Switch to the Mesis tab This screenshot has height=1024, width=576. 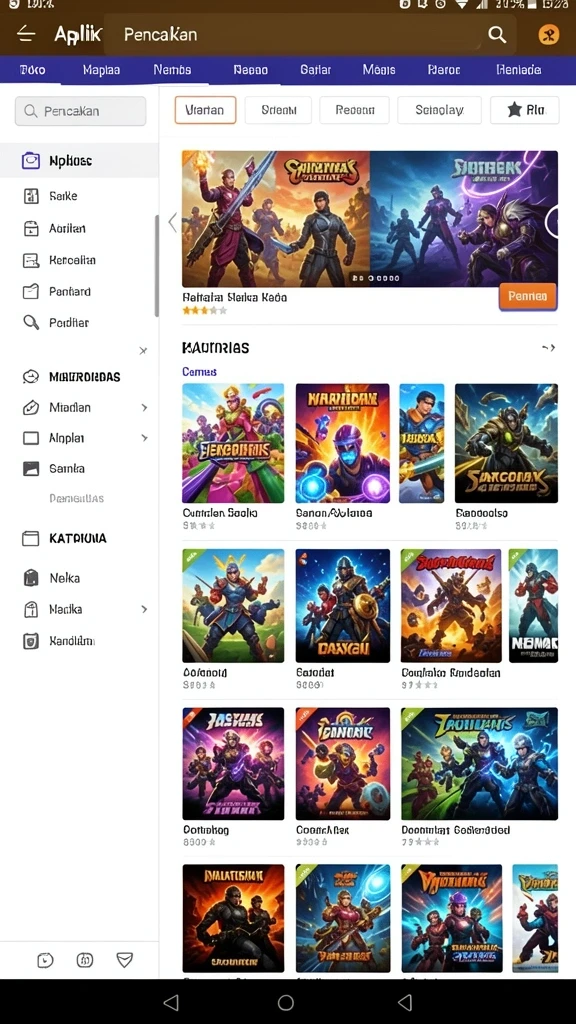pyautogui.click(x=379, y=70)
